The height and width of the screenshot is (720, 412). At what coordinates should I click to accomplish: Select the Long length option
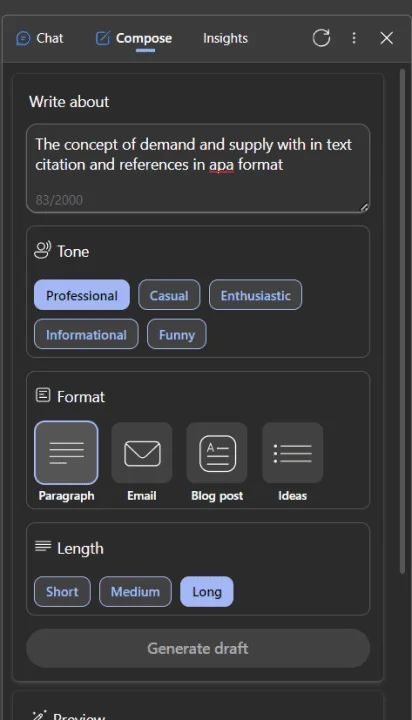207,591
